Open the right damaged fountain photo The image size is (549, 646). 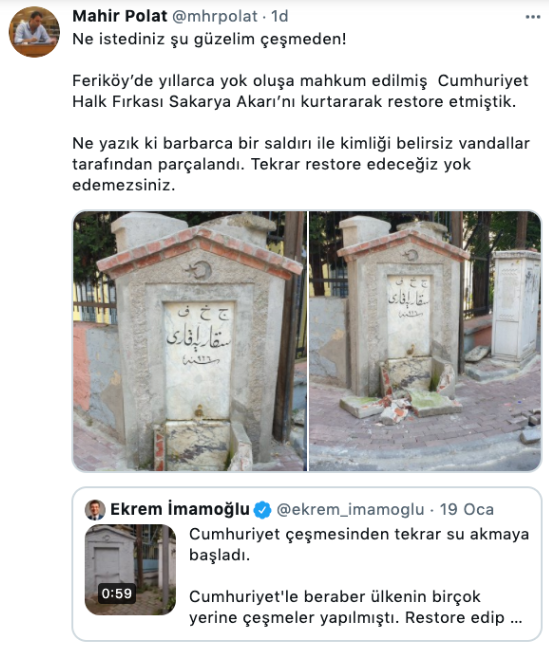tap(425, 341)
